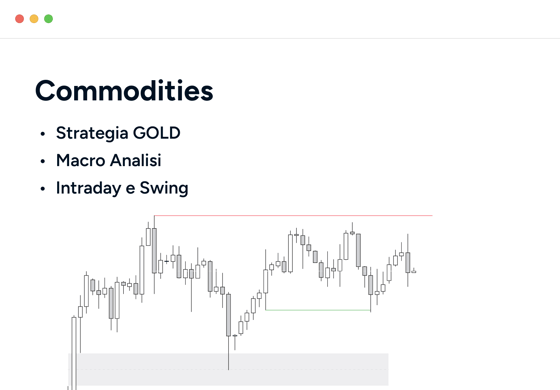Click the green maximize window dot

coord(49,19)
